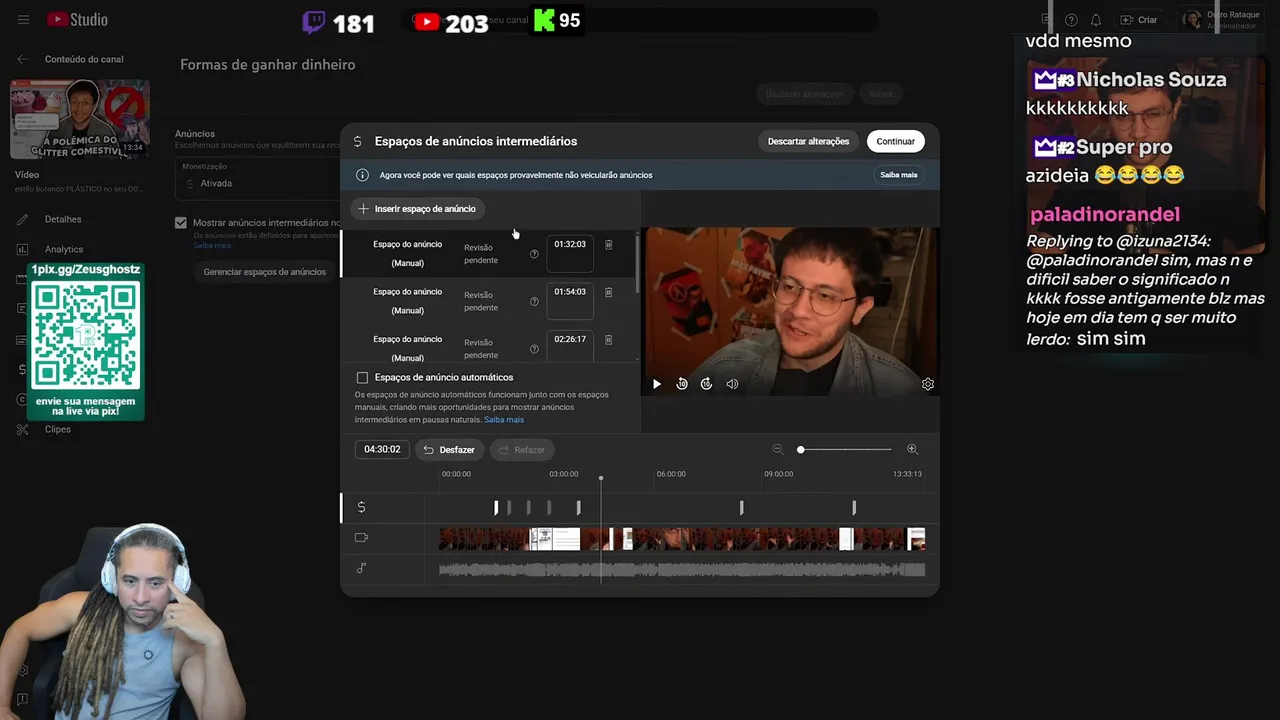Select the audio track music icon
The image size is (1280, 720).
point(361,568)
